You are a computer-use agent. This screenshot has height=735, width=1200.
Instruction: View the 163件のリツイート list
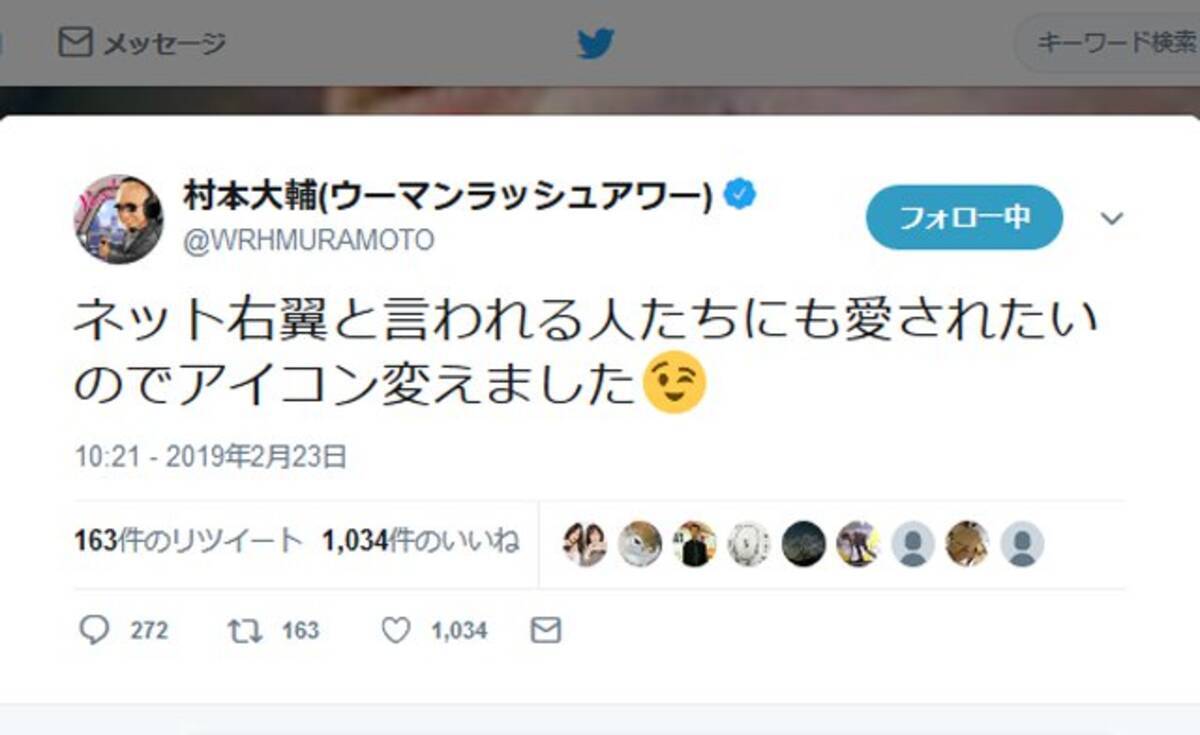(x=188, y=541)
